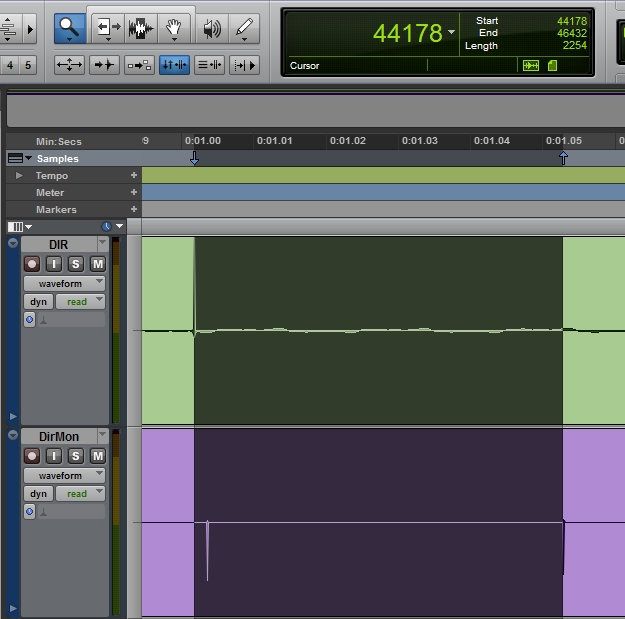Record-enable the DIR track
The width and height of the screenshot is (625, 619).
coord(32,264)
